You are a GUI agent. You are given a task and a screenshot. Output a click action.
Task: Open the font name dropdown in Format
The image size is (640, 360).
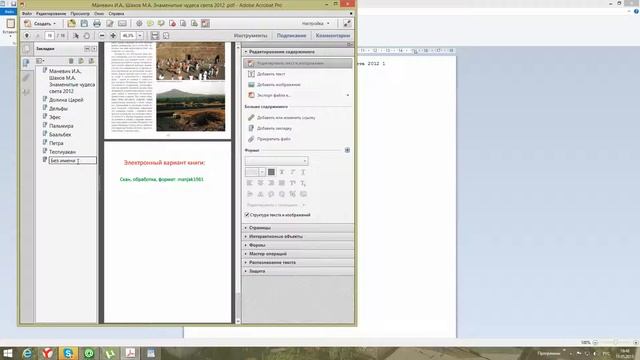coord(276,161)
